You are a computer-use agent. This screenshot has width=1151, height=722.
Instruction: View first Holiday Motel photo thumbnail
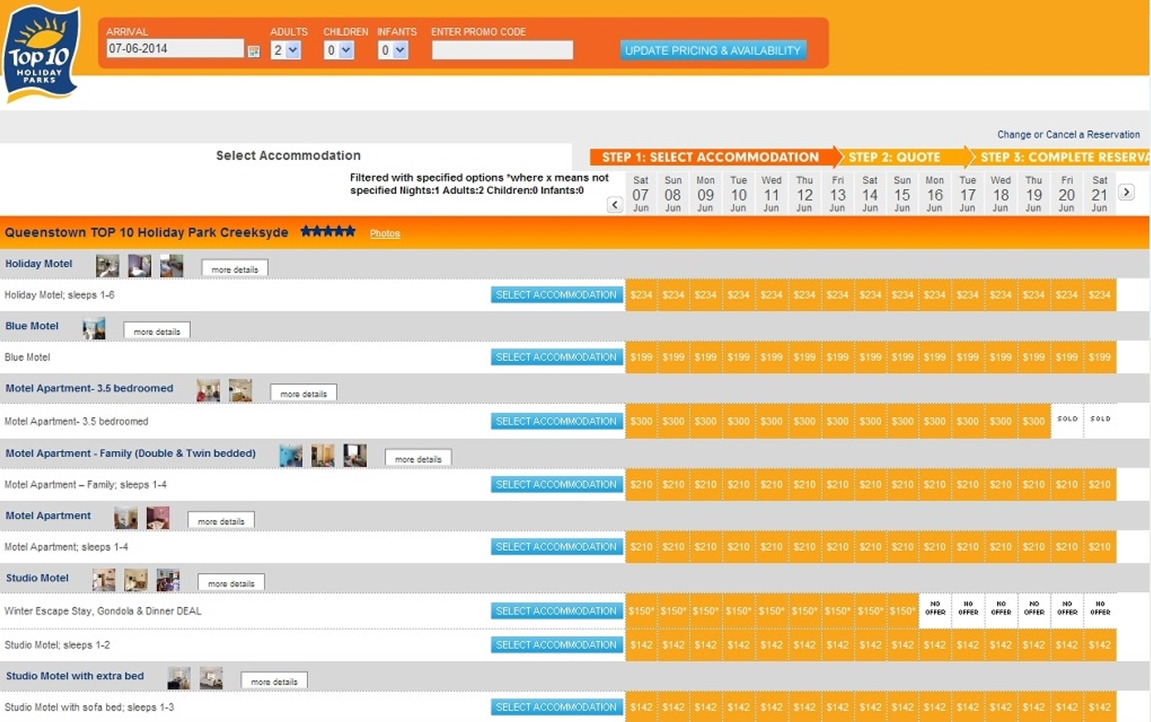tap(107, 266)
